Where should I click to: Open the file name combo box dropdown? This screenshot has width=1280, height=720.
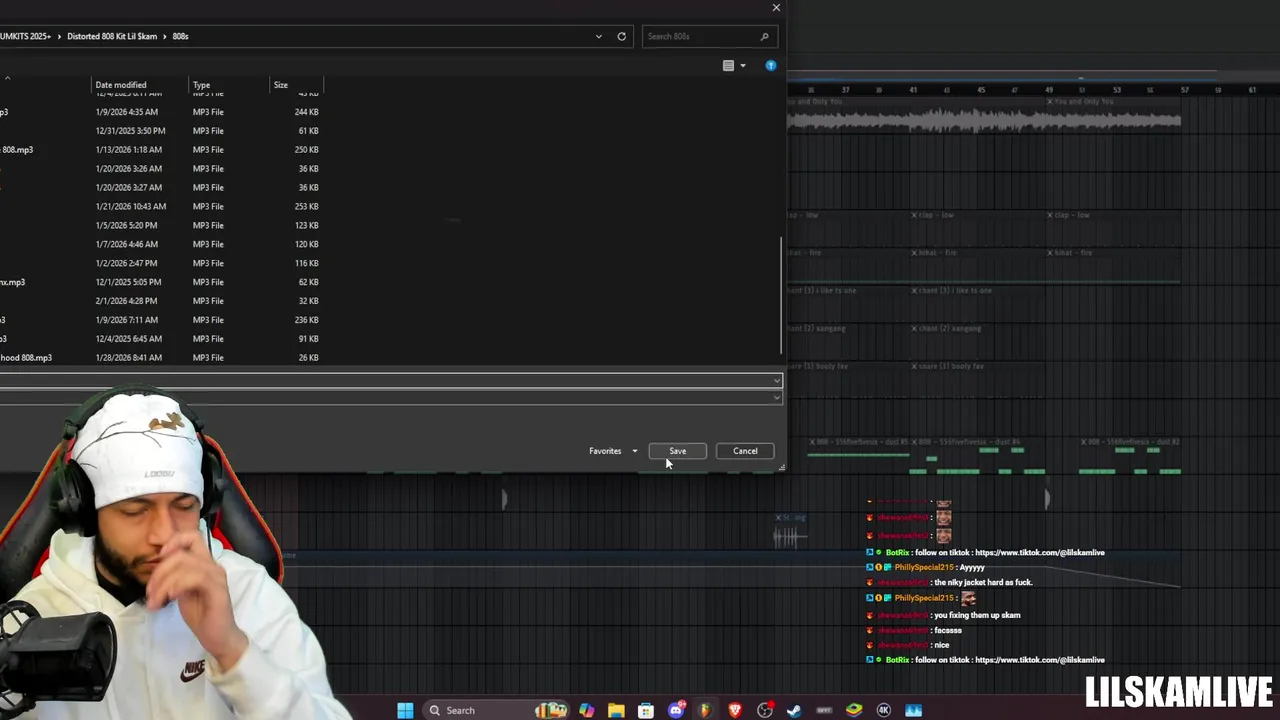pos(776,381)
